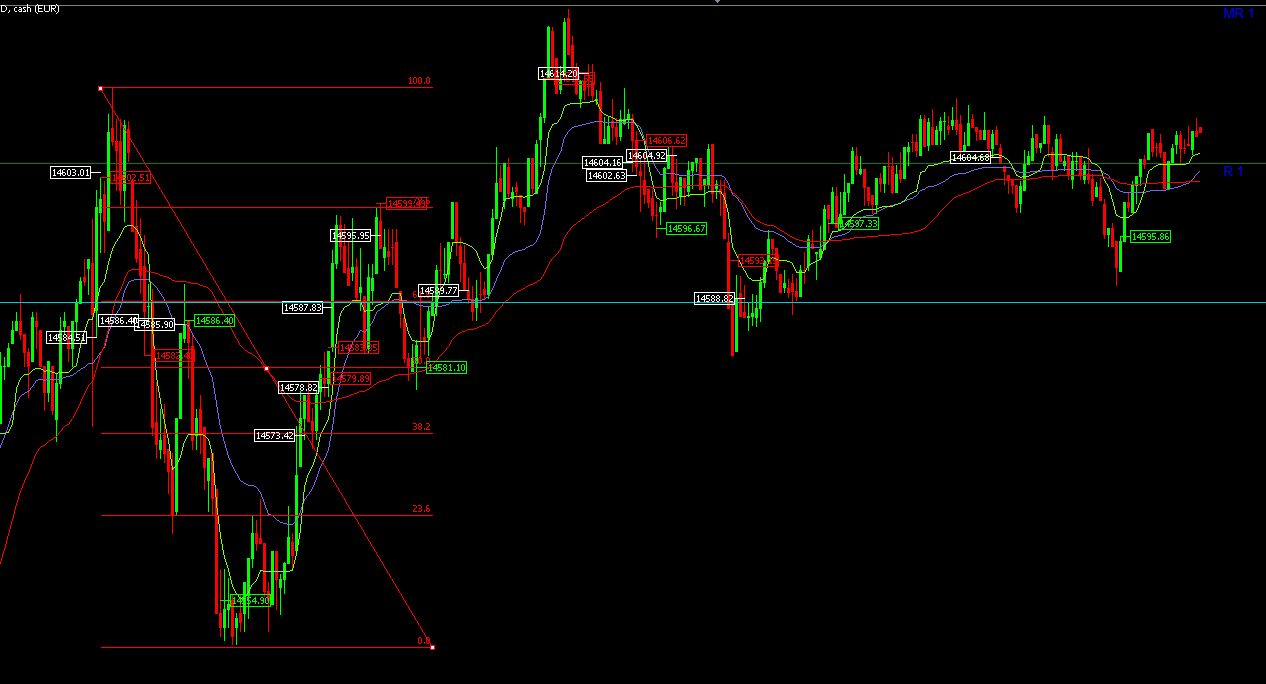Select the 14604.68 price label

point(970,158)
